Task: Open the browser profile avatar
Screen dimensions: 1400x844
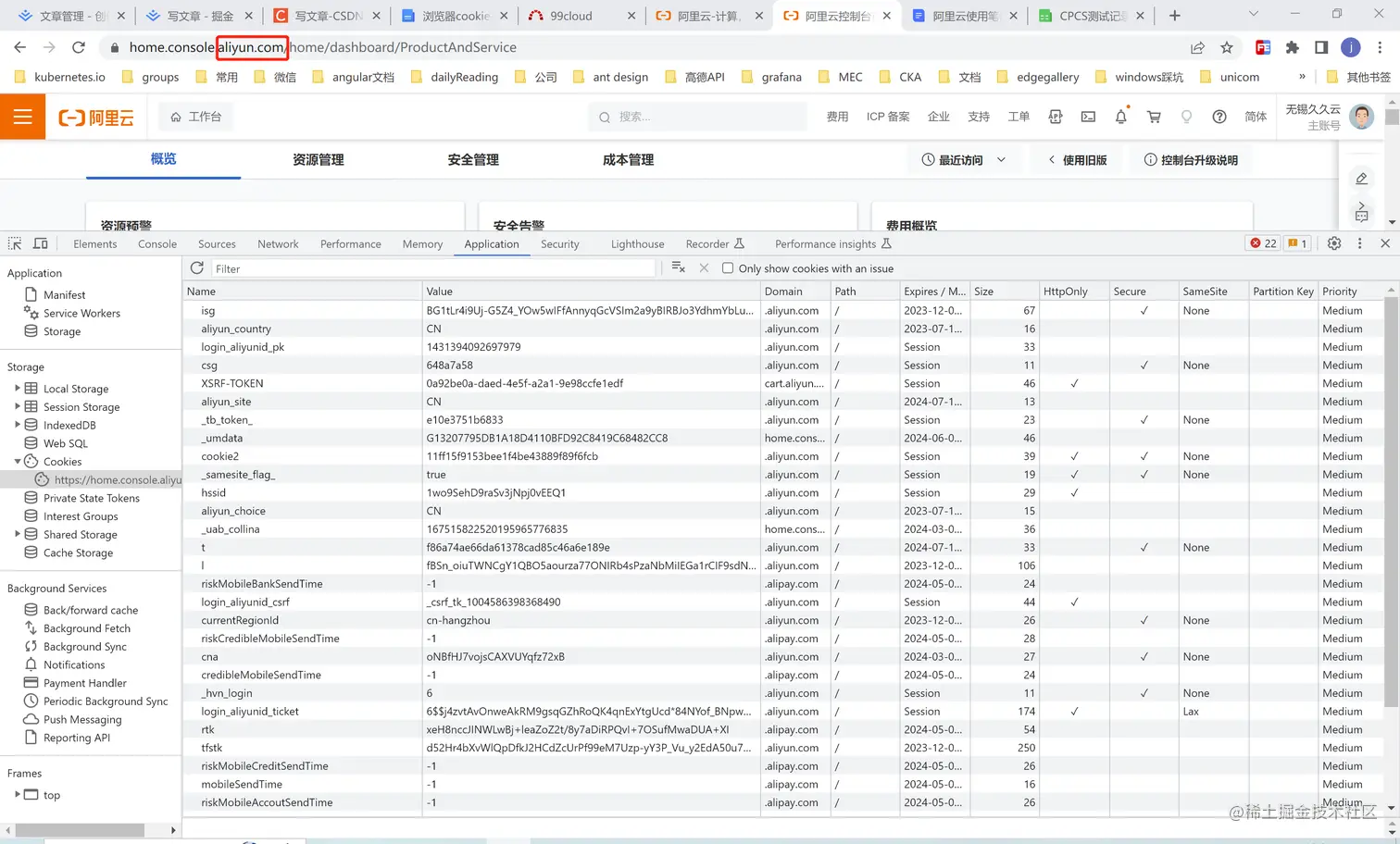Action: (1351, 47)
